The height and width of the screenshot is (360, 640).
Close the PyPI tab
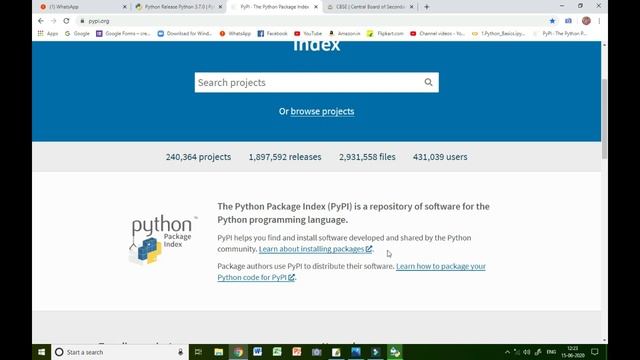click(316, 7)
